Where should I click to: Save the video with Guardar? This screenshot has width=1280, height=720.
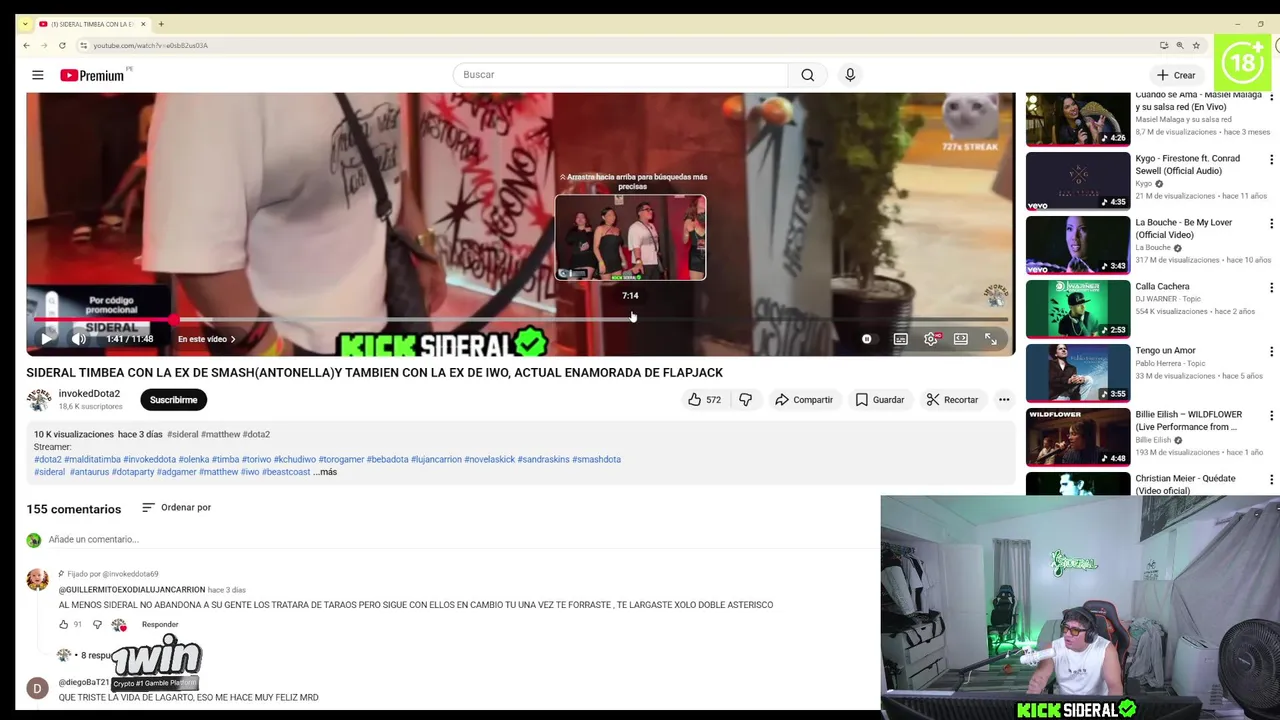click(880, 400)
